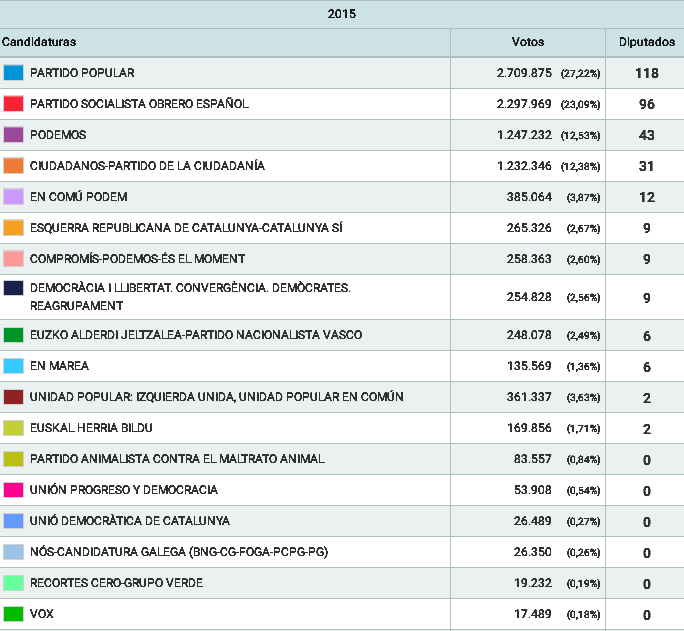Screen dimensions: 684x631
Task: Click the lilac swatch for En Comú Podem
Action: [13, 197]
